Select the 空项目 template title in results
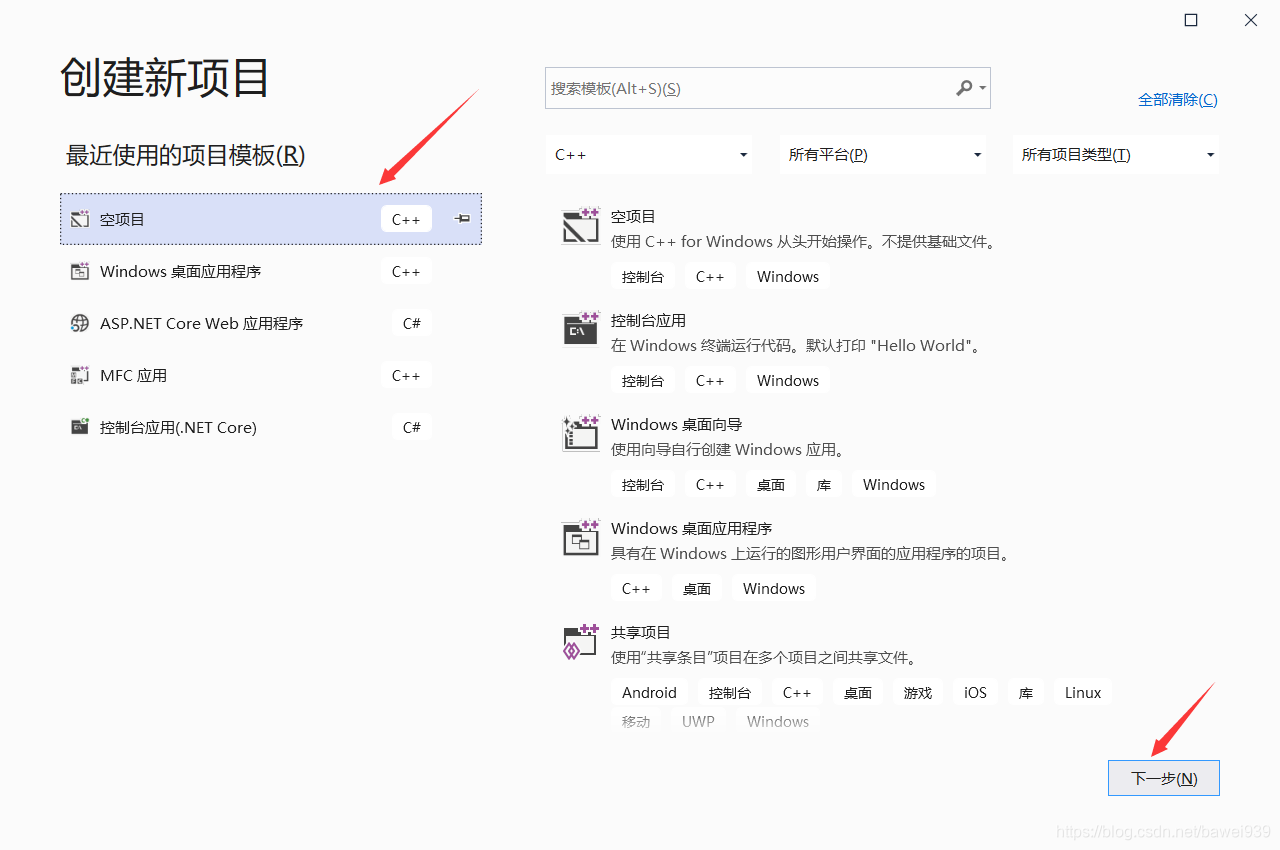Image resolution: width=1280 pixels, height=850 pixels. [633, 216]
